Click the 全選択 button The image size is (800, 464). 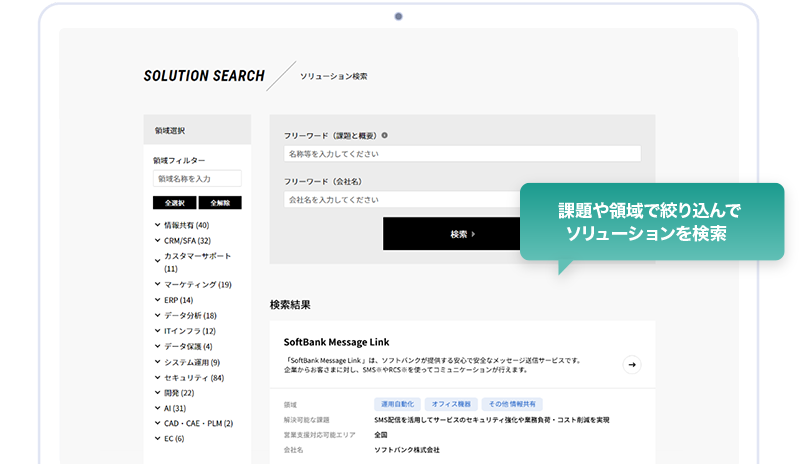[174, 203]
